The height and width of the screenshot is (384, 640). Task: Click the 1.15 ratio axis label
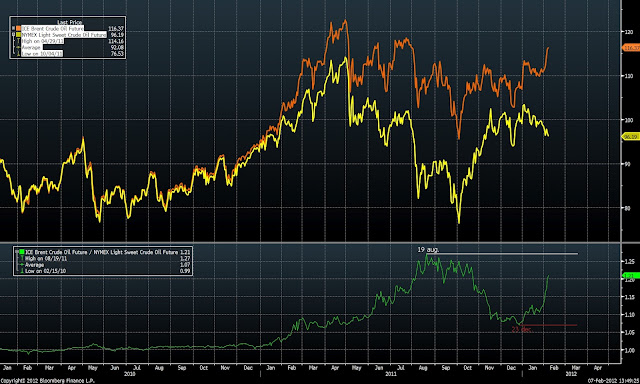pos(629,297)
